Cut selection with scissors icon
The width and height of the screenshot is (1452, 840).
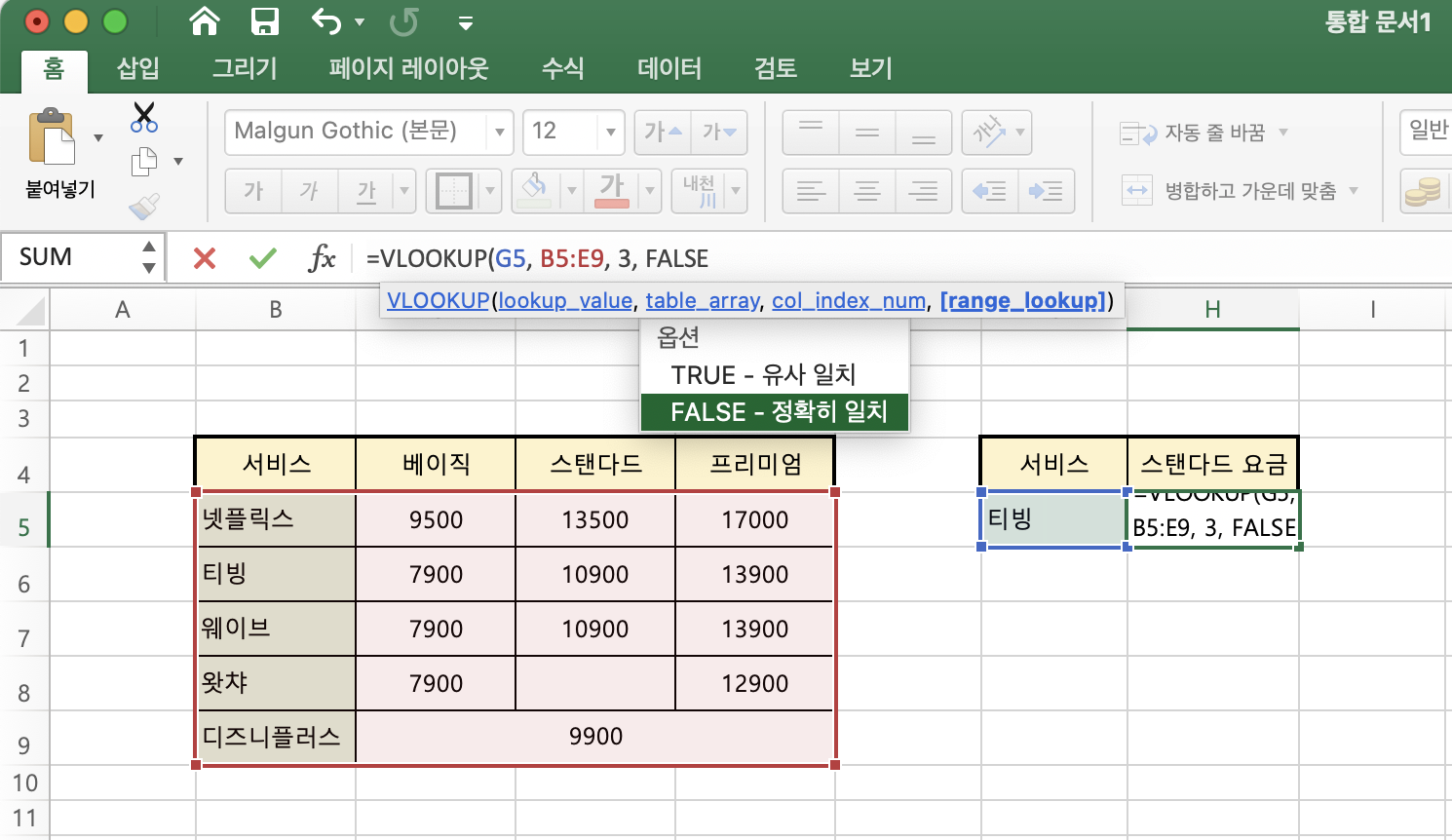point(144,118)
